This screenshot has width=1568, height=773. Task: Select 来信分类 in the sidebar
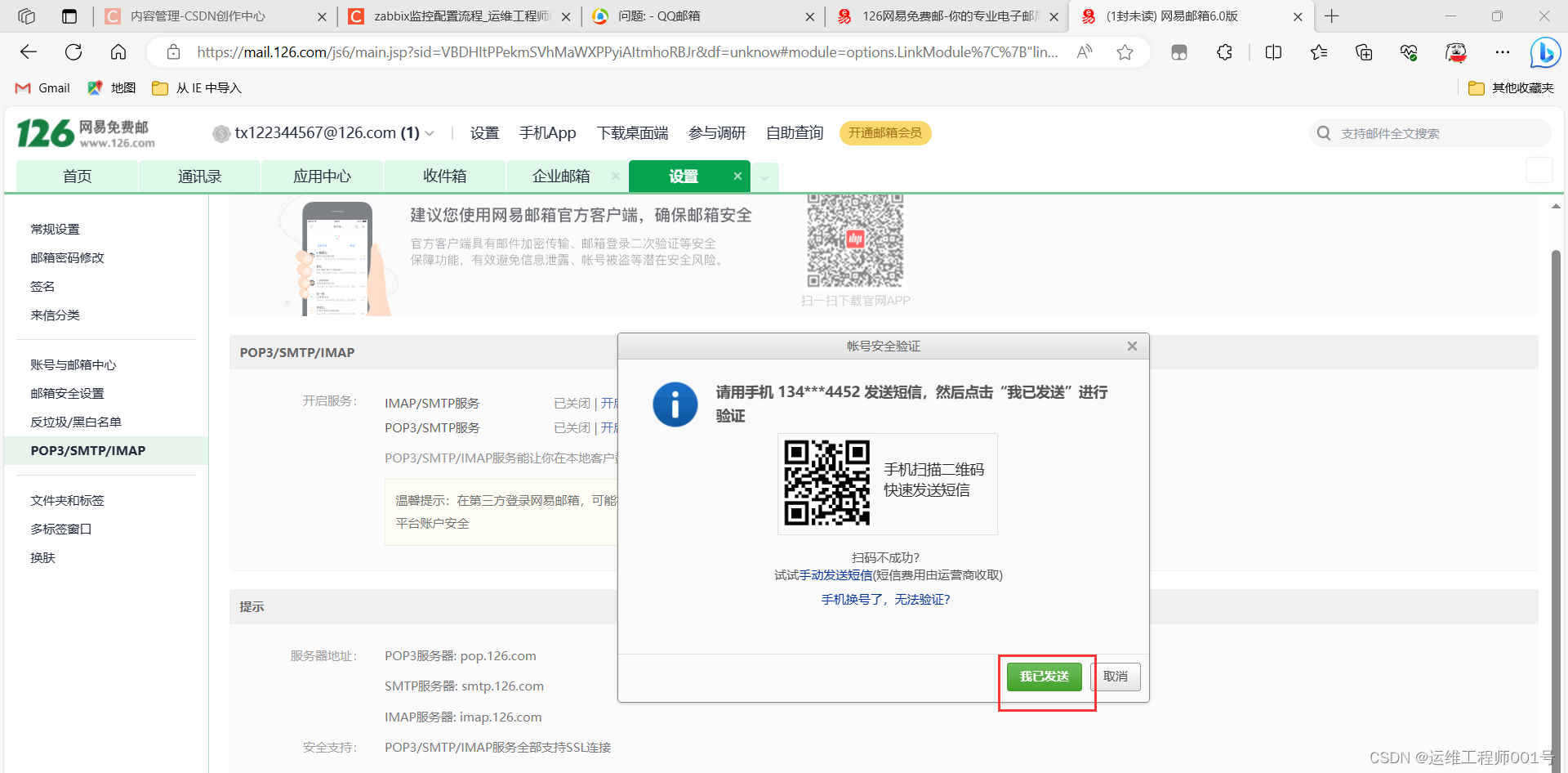[x=55, y=315]
